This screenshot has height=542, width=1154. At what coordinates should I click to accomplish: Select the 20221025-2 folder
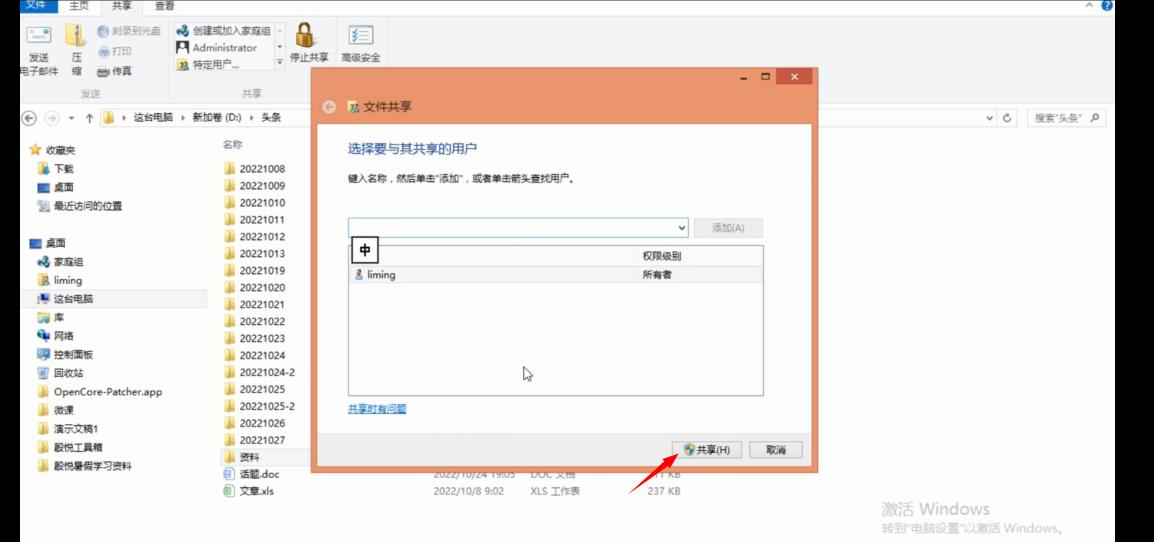(x=259, y=406)
